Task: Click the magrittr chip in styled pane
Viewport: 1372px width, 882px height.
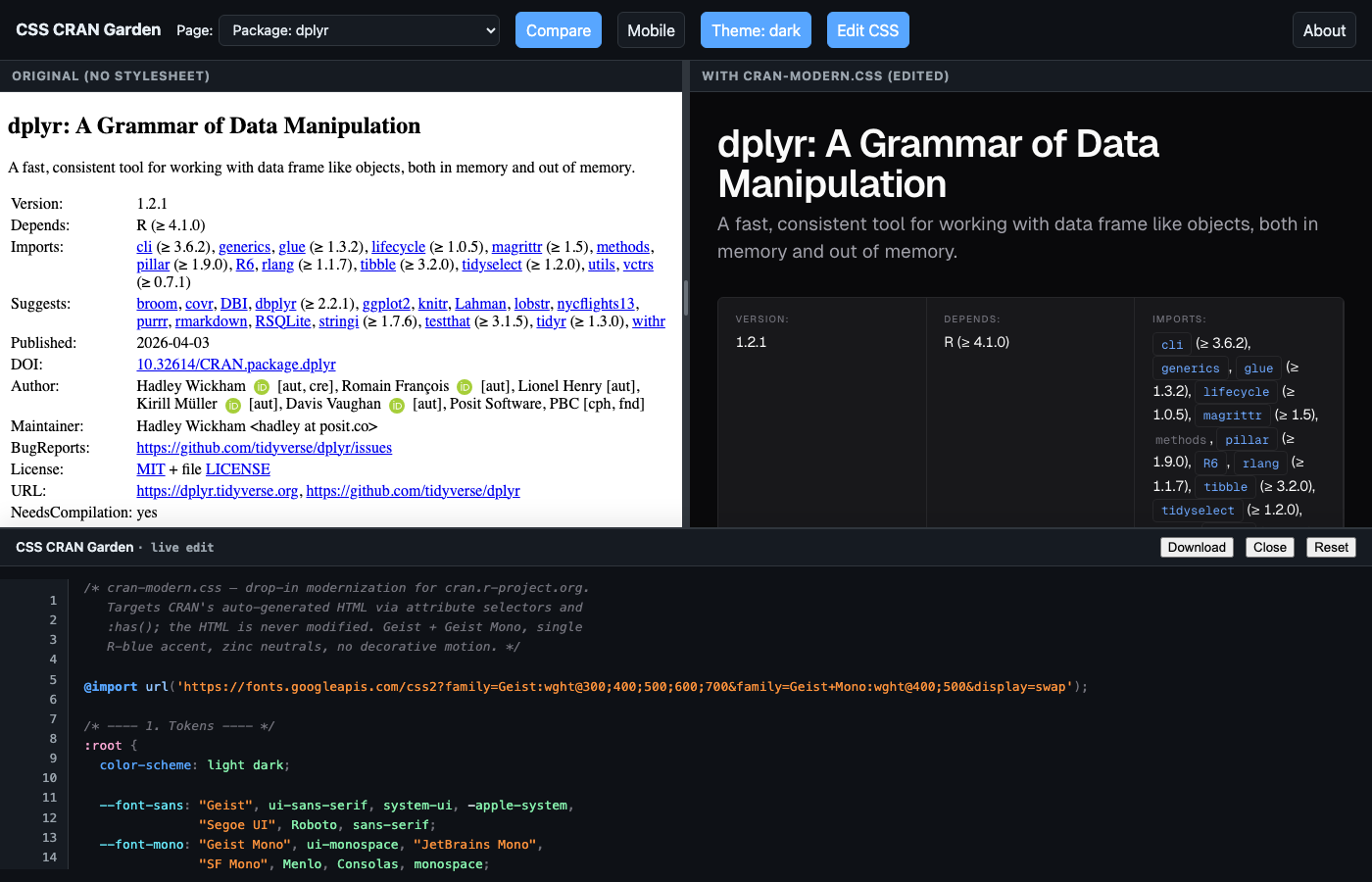Action: [1232, 415]
